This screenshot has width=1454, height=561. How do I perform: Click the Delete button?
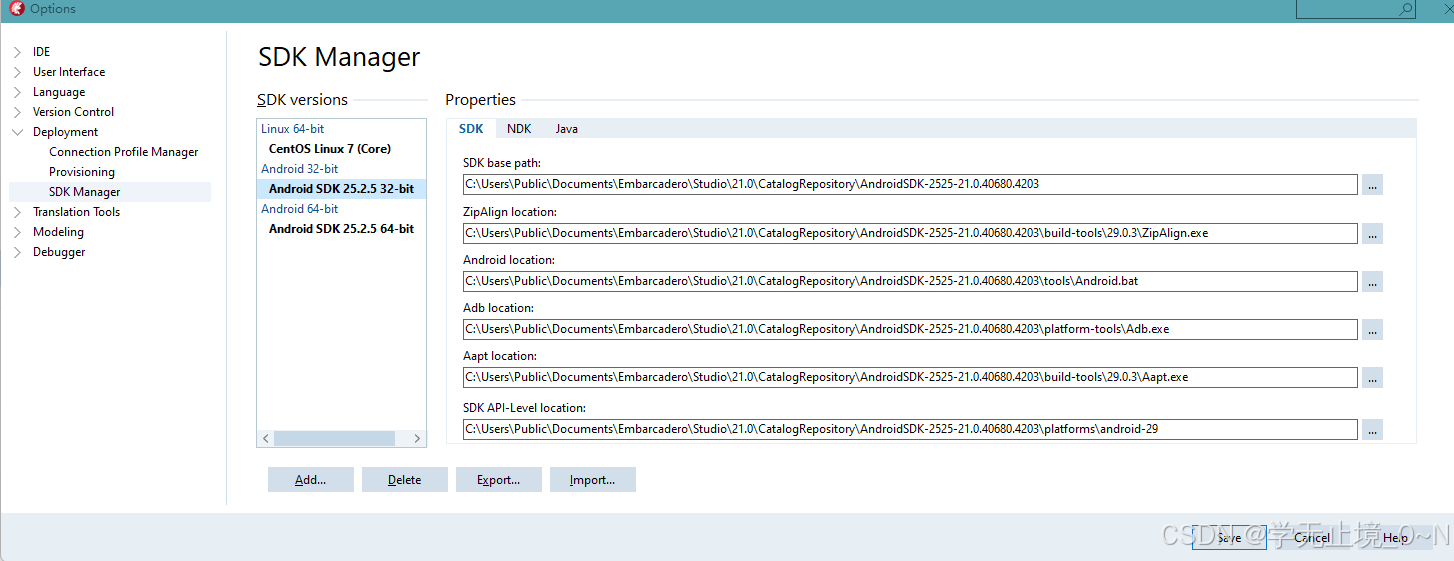coord(405,480)
